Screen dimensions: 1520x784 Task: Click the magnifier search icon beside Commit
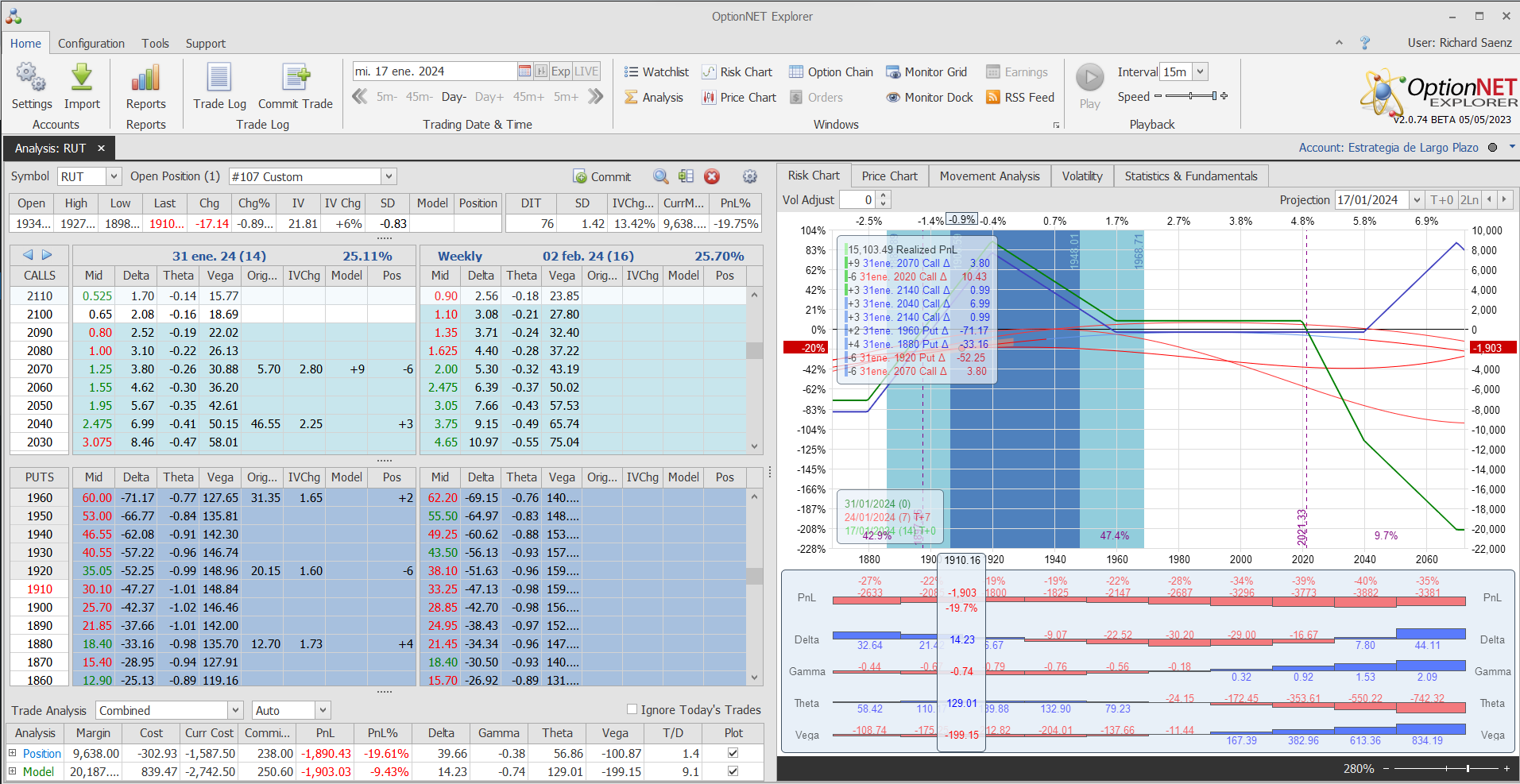(x=660, y=176)
